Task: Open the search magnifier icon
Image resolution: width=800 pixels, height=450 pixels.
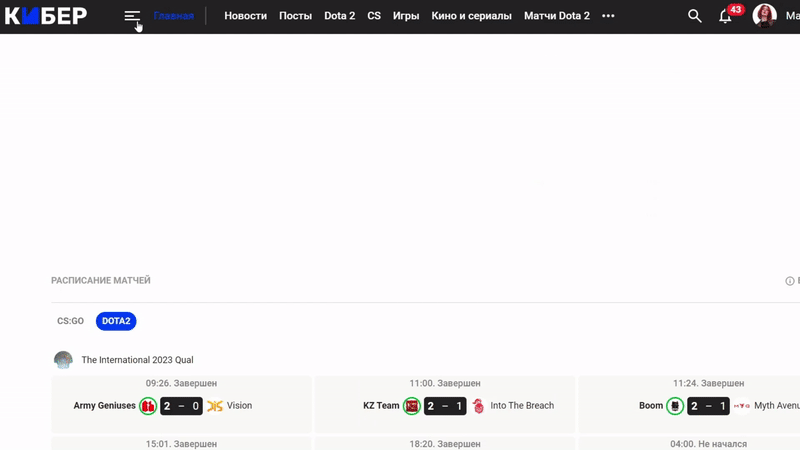Action: 694,16
